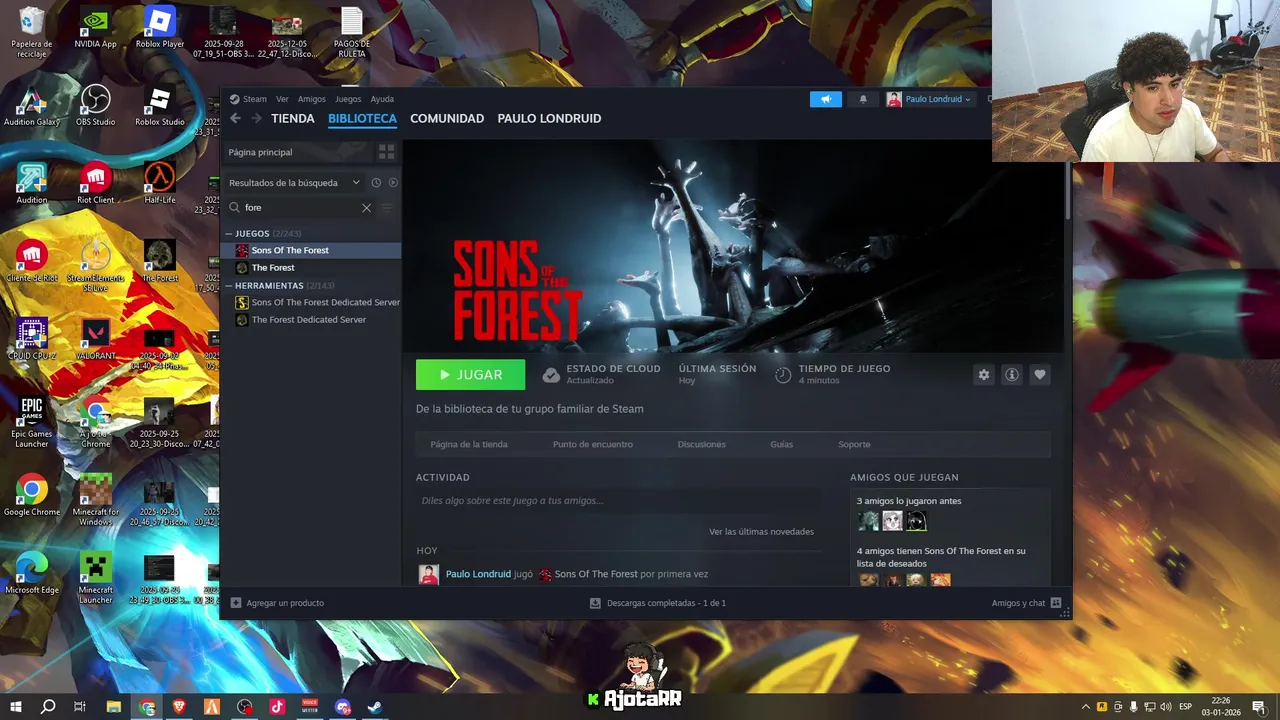
Task: Open the PAULO LONDRUID profile tab
Action: pyautogui.click(x=549, y=118)
